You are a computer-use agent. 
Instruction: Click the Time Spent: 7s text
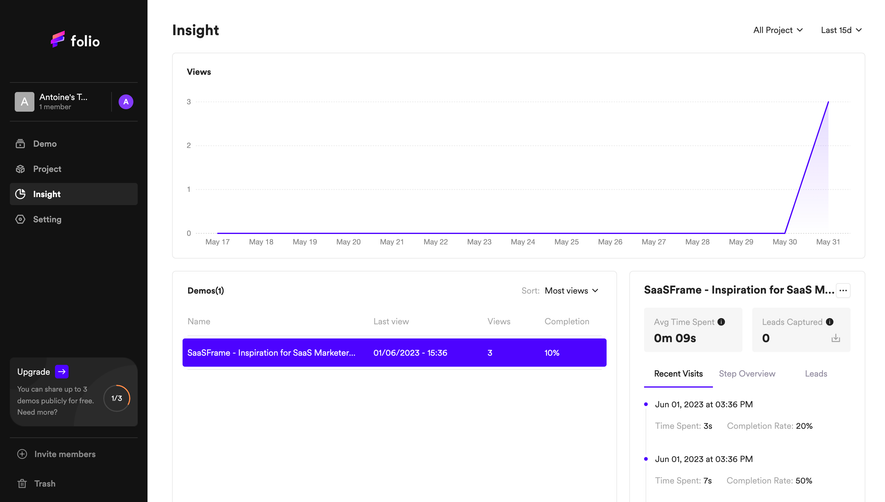(x=684, y=481)
